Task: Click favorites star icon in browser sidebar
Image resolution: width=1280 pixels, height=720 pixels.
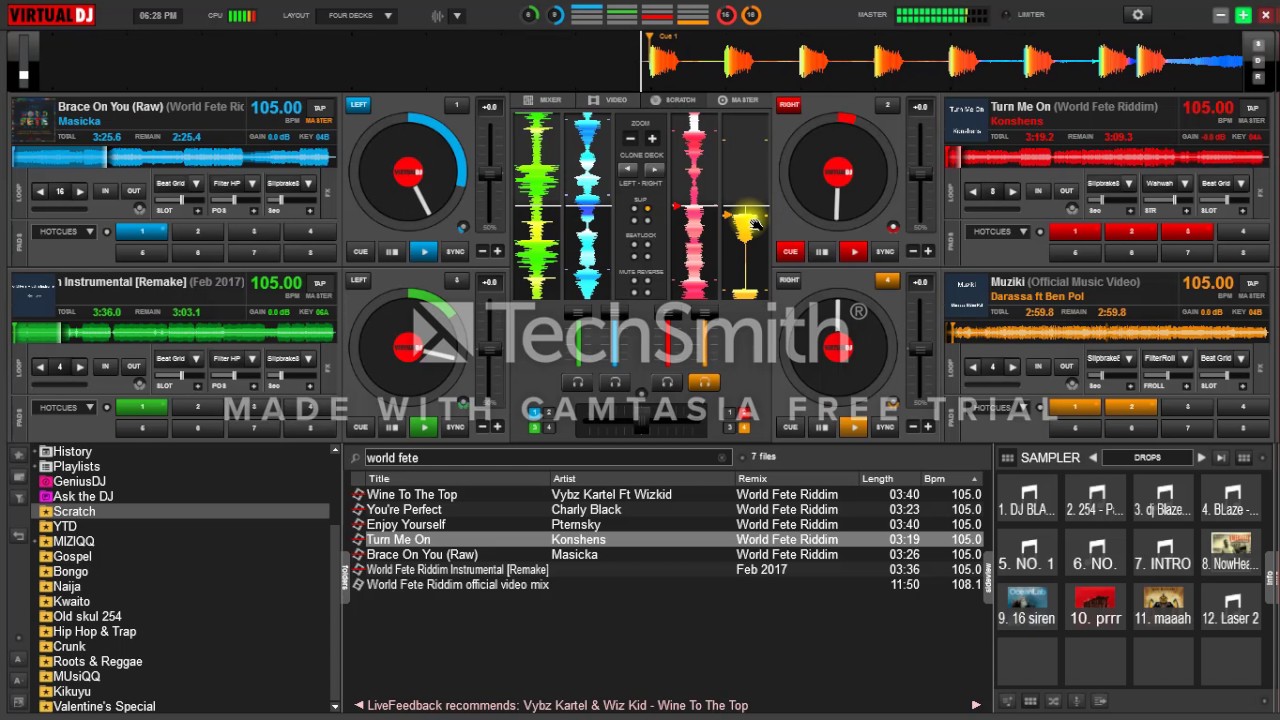Action: (x=18, y=456)
